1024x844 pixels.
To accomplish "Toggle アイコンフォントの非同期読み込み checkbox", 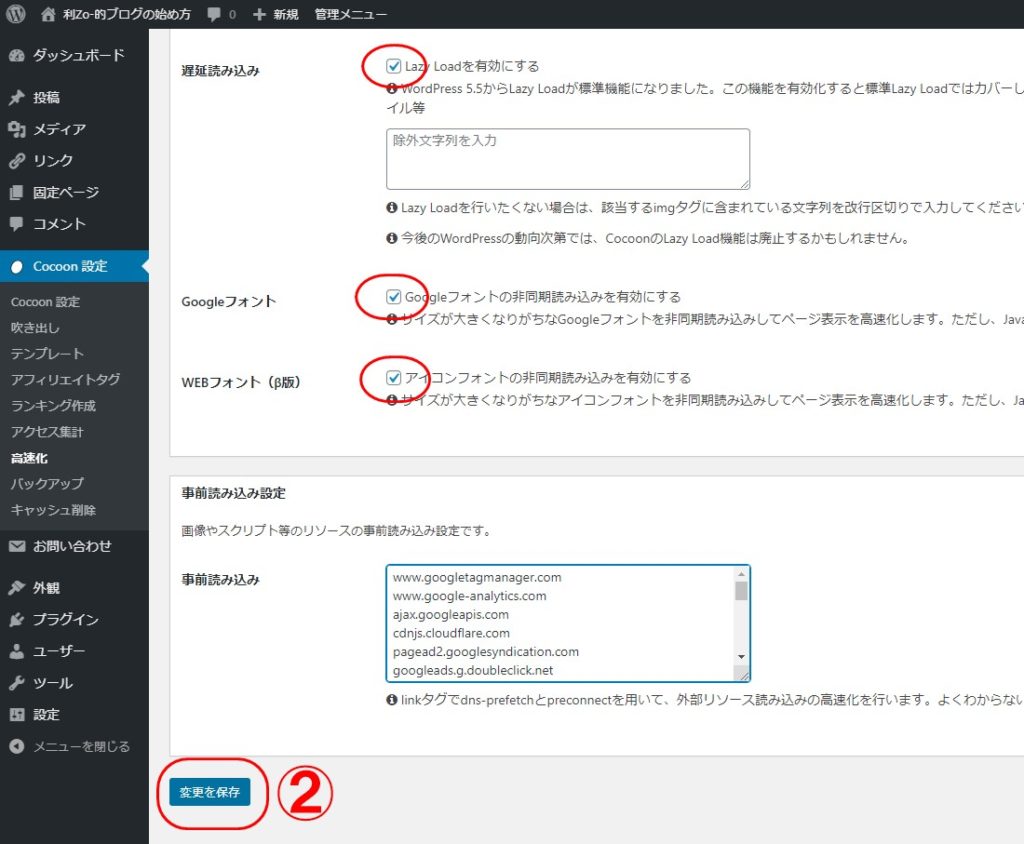I will (x=394, y=378).
